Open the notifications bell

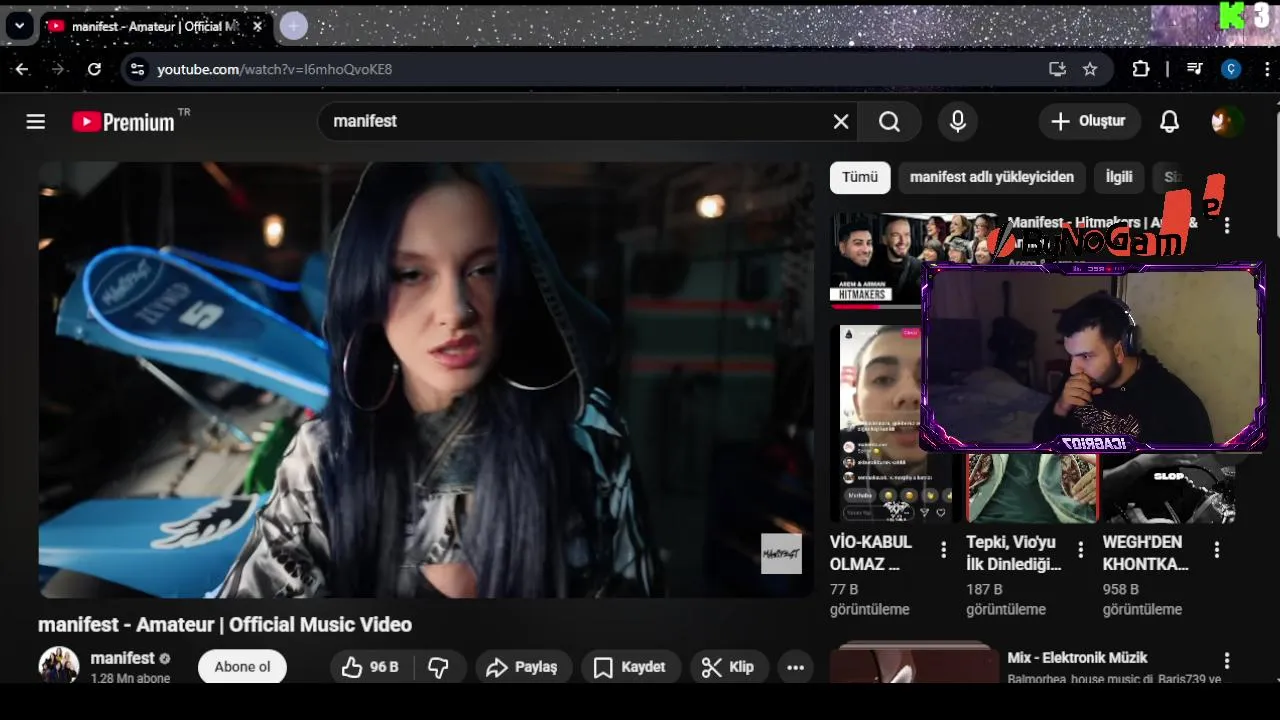coord(1169,121)
